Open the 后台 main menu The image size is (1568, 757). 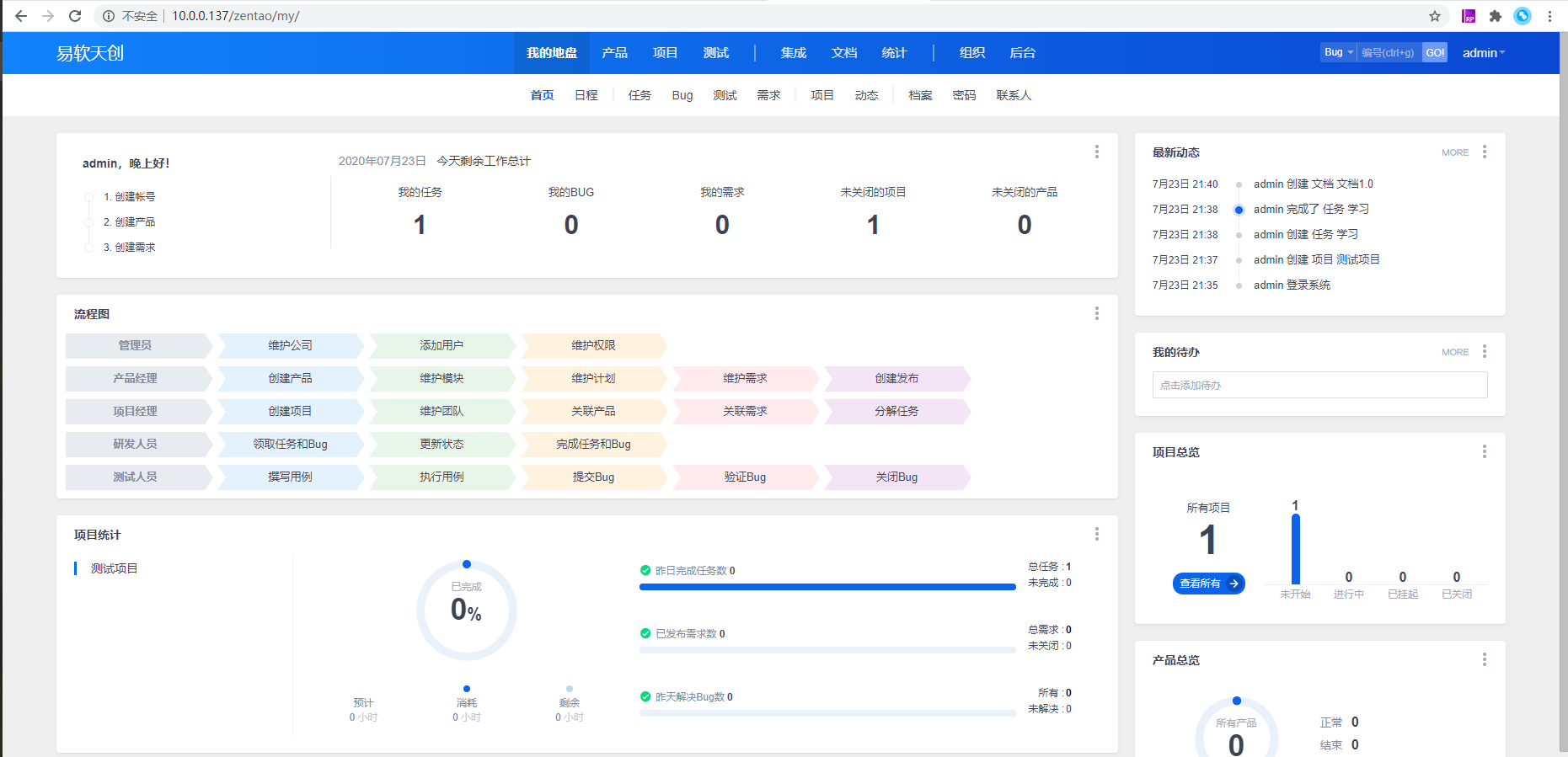click(1022, 53)
